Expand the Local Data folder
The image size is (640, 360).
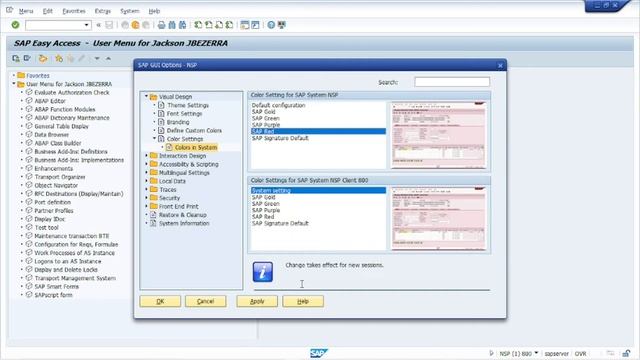tap(146, 181)
